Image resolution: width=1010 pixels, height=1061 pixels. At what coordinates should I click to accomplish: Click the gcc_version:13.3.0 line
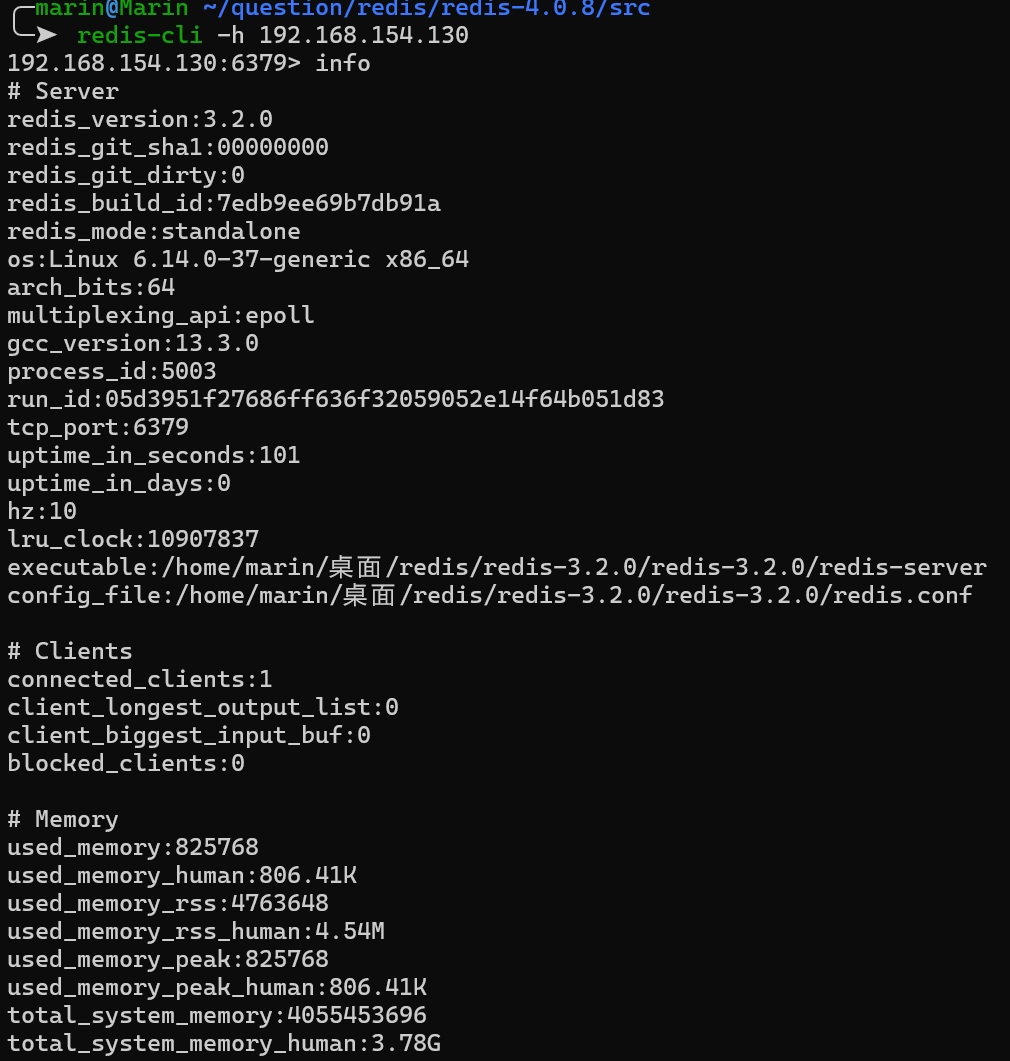(x=133, y=343)
